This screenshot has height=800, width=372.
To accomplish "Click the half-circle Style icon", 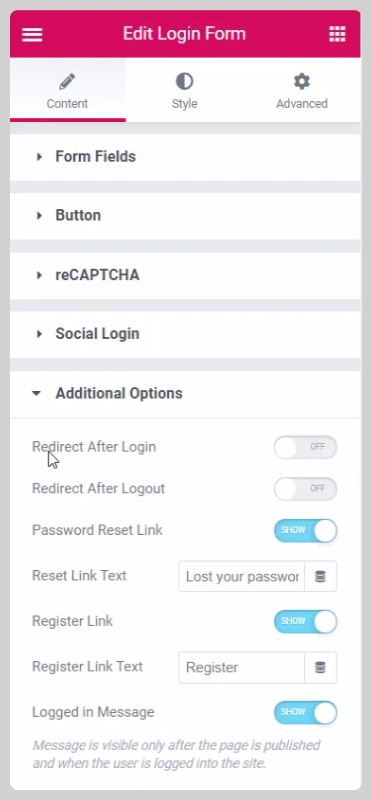I will (x=184, y=81).
